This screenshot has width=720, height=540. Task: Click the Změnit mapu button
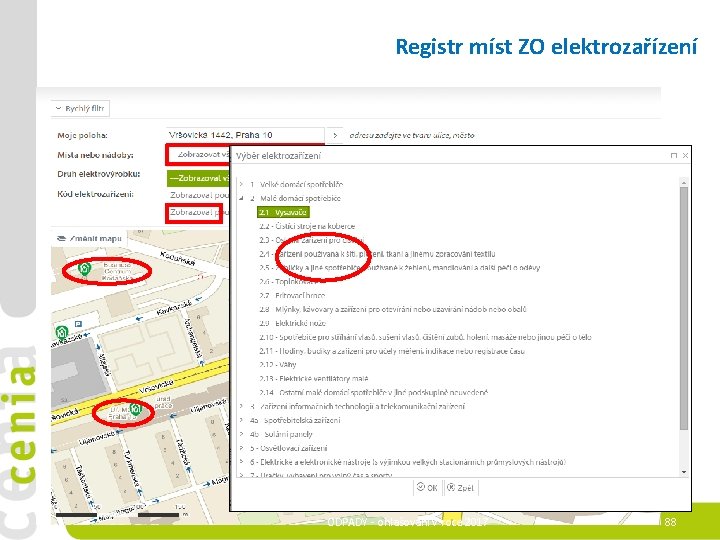[89, 239]
